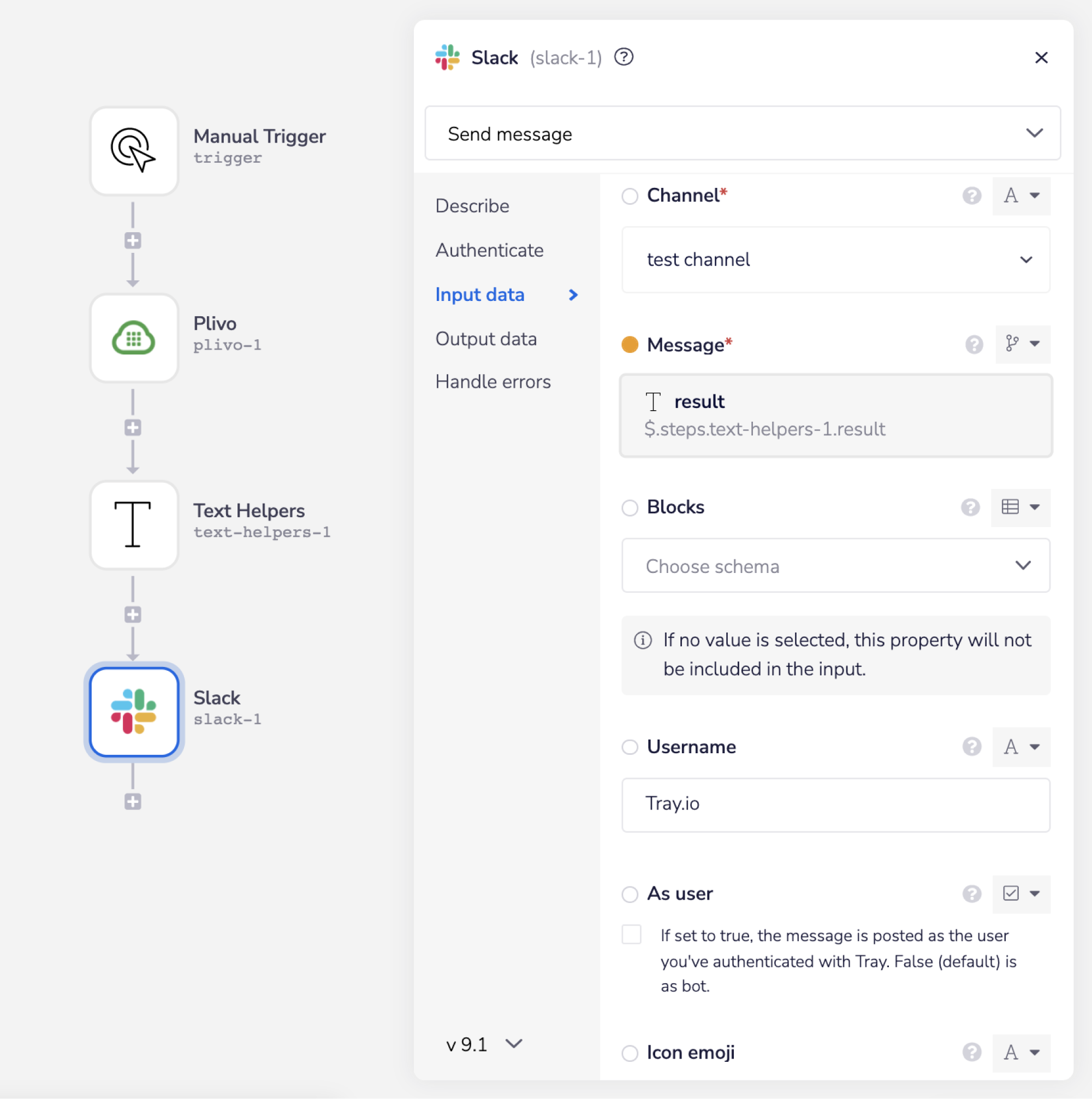Image resolution: width=1092 pixels, height=1099 pixels.
Task: Add a step after Manual Trigger
Action: point(133,241)
